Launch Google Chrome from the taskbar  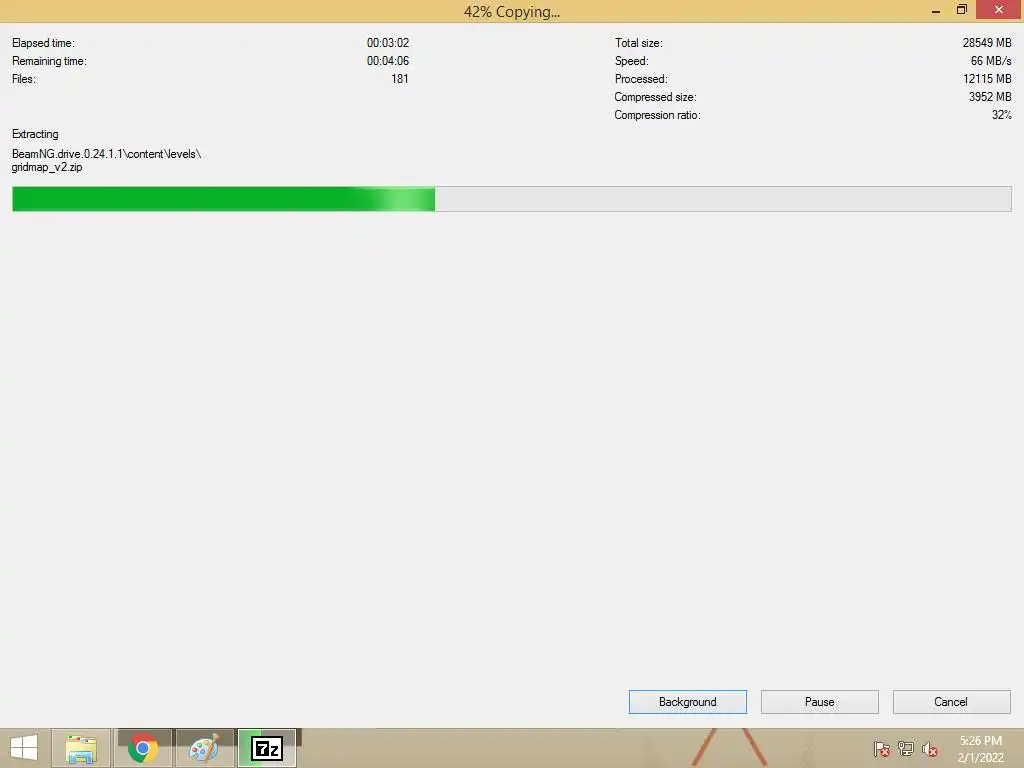[x=143, y=748]
